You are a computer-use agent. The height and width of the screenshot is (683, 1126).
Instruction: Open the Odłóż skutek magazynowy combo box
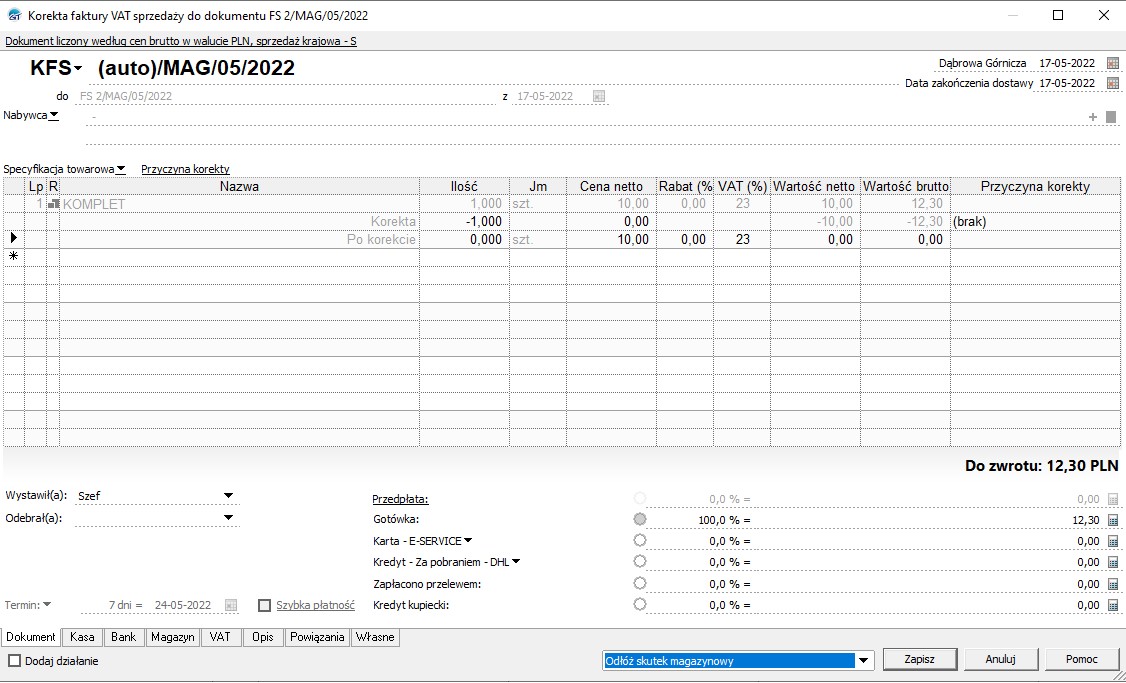pyautogui.click(x=865, y=660)
